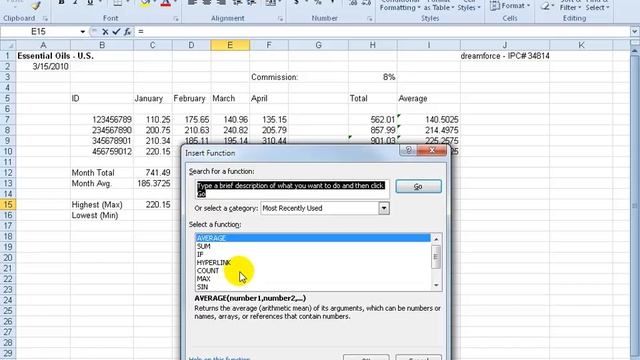
Task: Click the Average value 214.4975 cell
Action: point(429,130)
